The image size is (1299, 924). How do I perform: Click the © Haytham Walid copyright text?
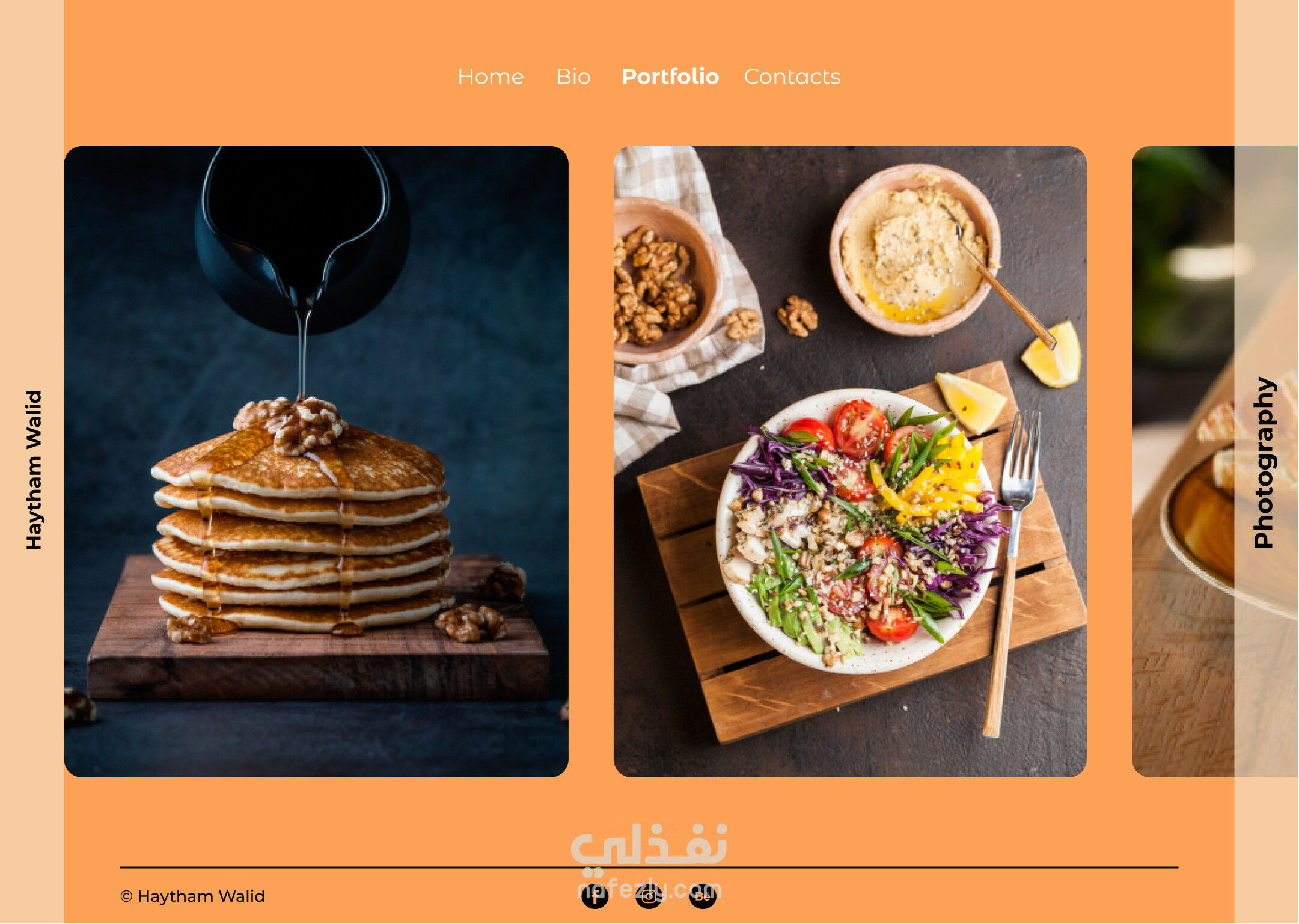(x=192, y=896)
